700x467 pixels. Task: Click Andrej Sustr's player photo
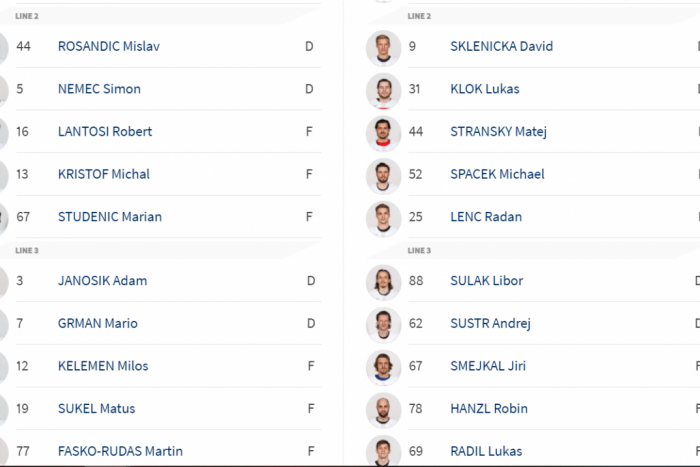coord(383,324)
